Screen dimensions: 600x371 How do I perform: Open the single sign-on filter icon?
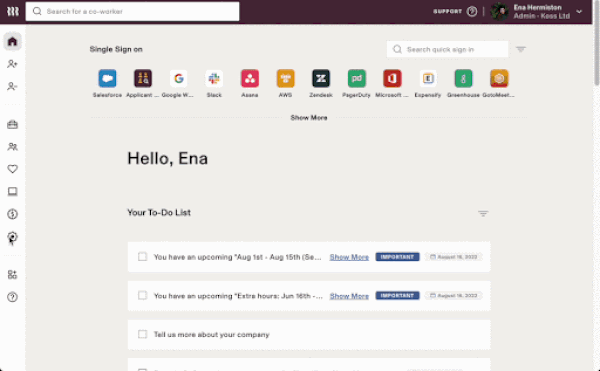coord(521,49)
